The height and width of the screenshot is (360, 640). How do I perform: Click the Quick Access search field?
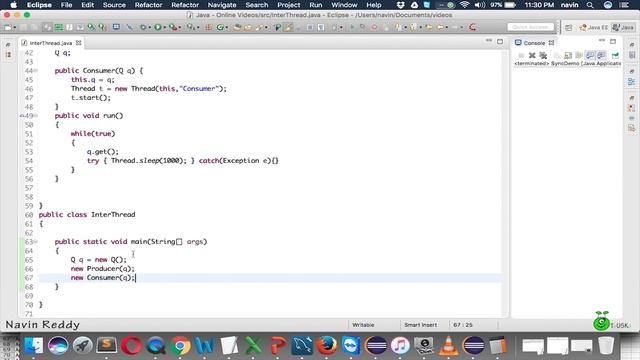click(x=530, y=27)
